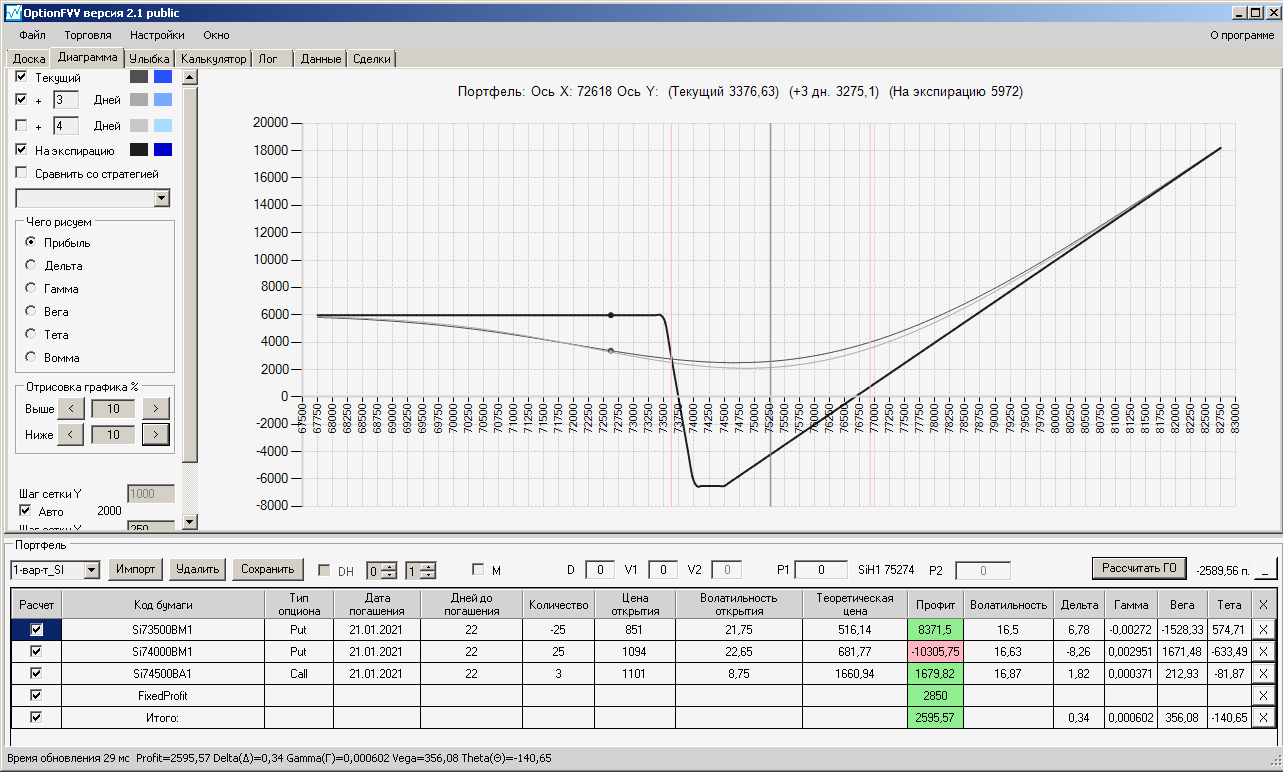Select the Дельта radio button

31,266
